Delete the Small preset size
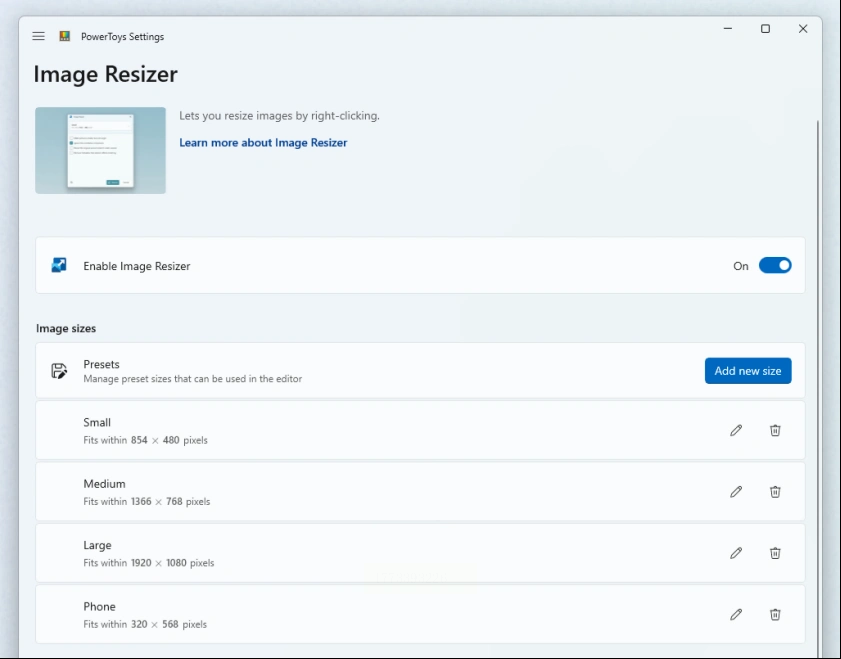 tap(775, 430)
